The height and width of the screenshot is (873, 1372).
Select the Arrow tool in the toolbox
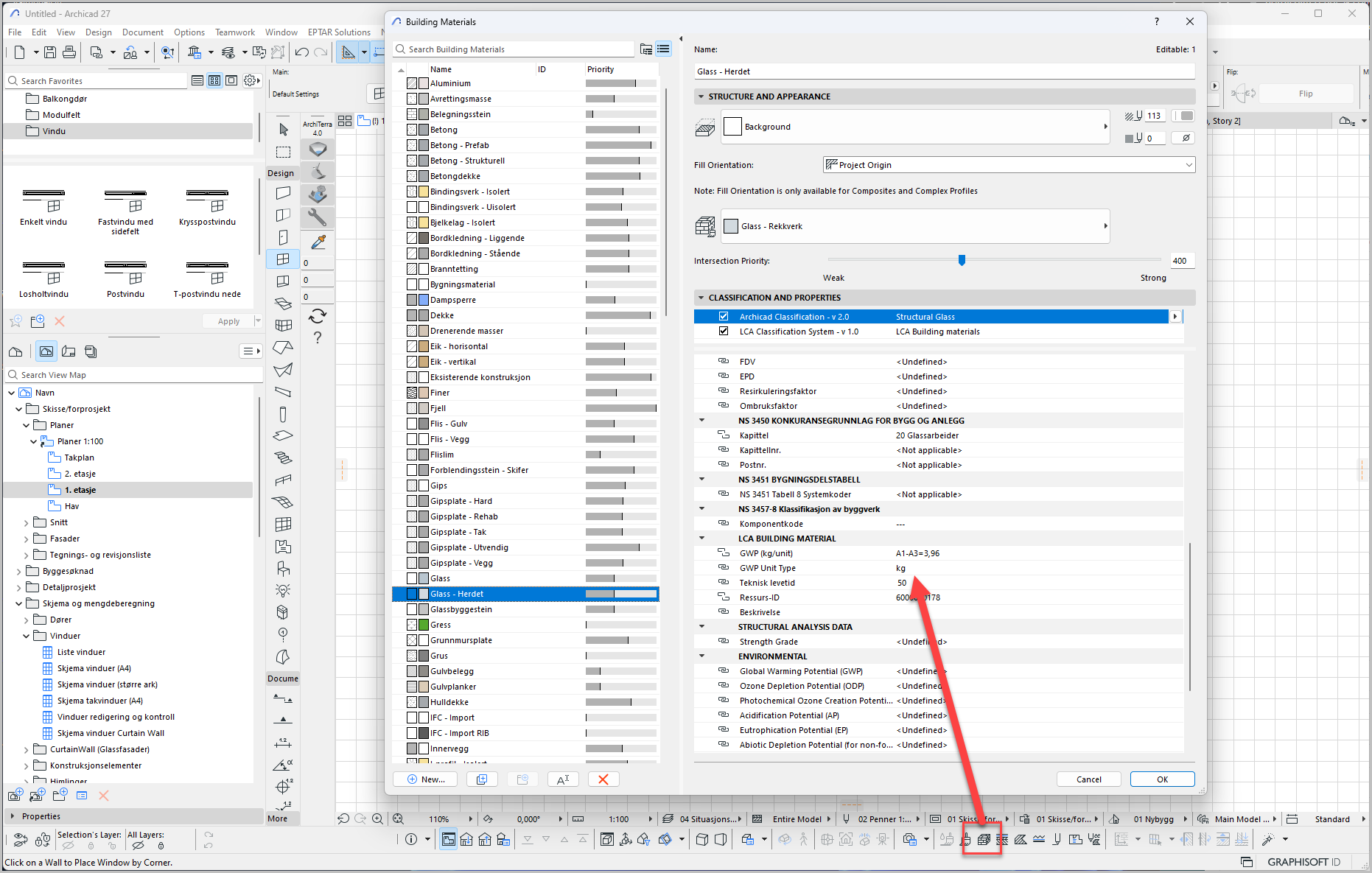click(x=284, y=130)
